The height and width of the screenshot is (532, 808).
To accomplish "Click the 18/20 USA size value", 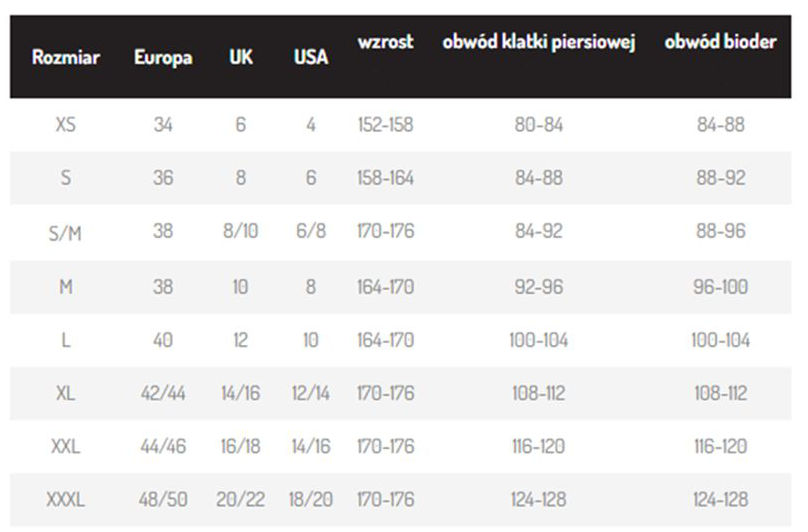I will coord(311,499).
